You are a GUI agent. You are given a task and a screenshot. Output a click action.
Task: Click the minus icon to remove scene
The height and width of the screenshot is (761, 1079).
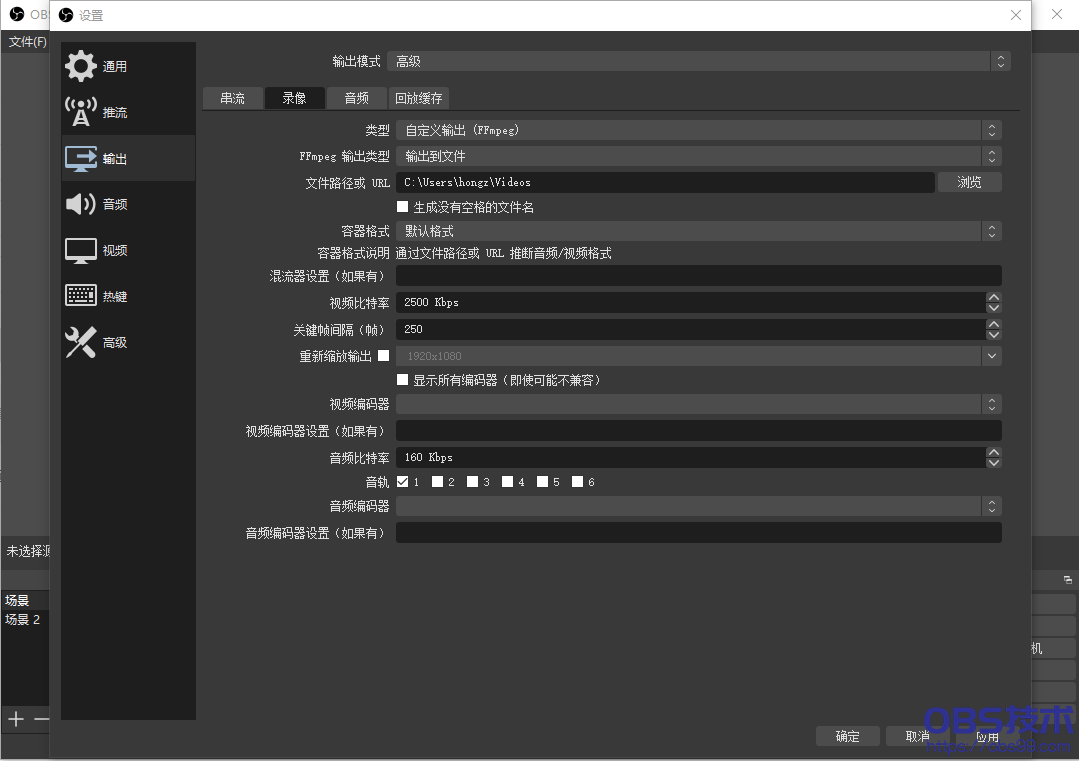point(42,719)
